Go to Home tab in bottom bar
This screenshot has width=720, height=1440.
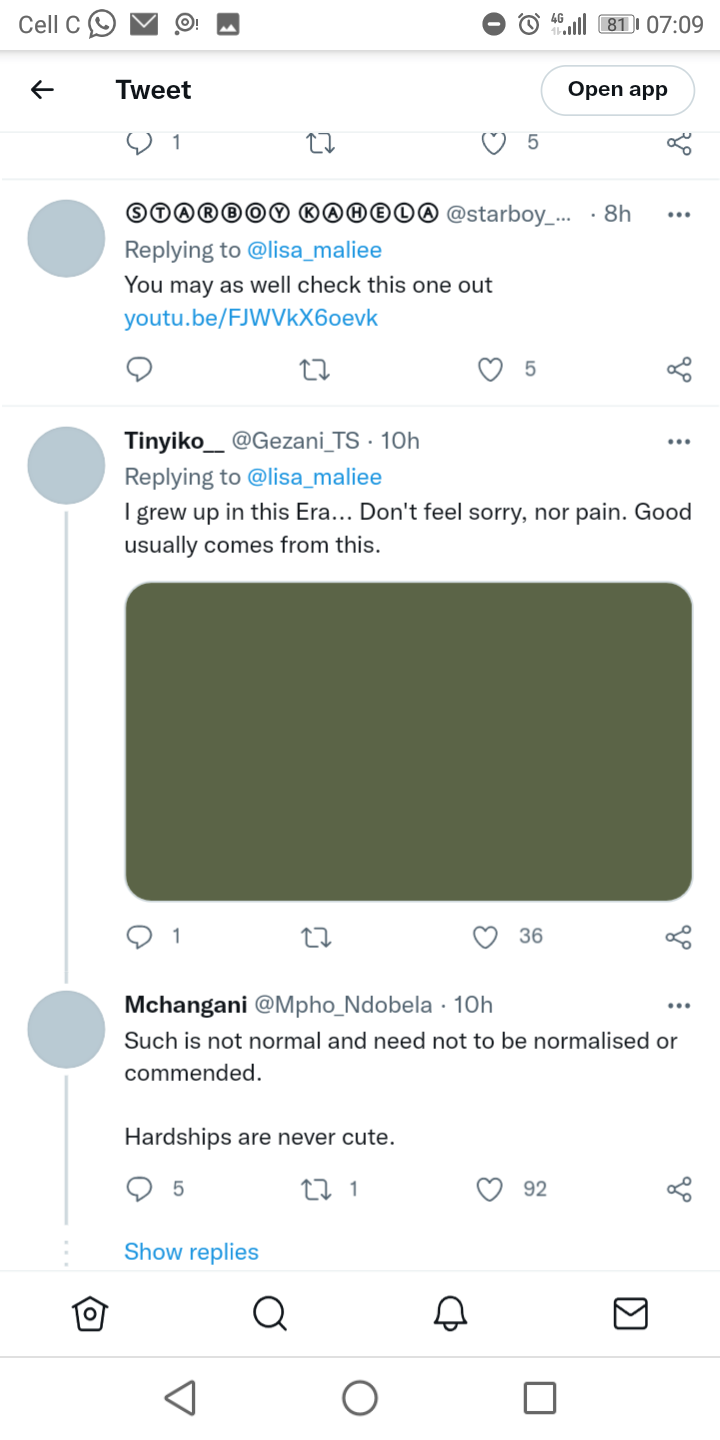point(90,1313)
